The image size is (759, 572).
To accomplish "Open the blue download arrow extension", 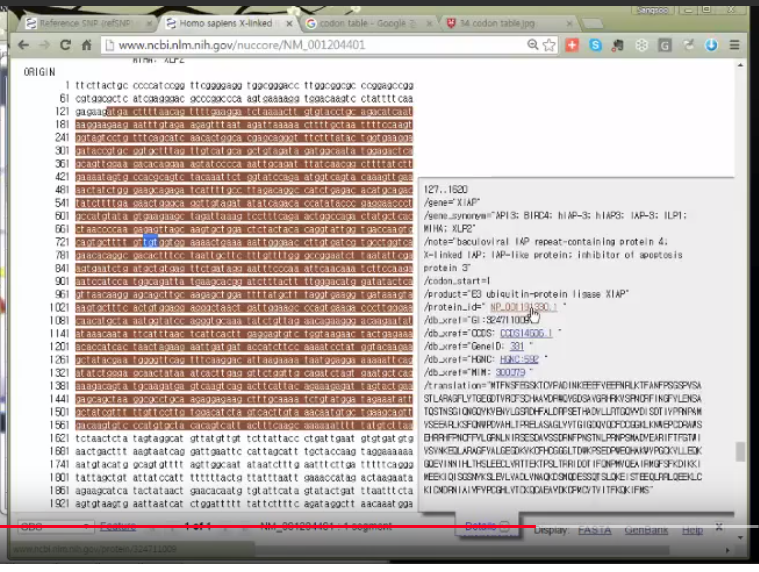I will click(x=711, y=45).
